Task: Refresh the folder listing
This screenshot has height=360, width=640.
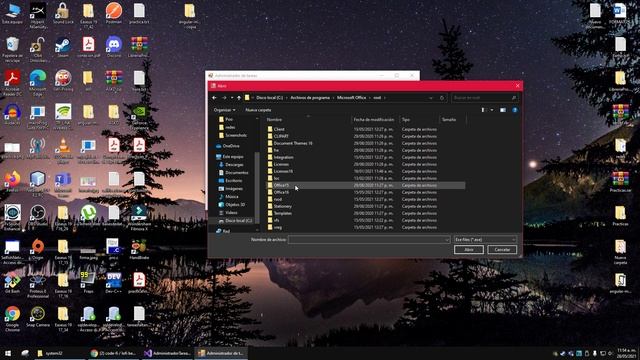Action: click(442, 98)
